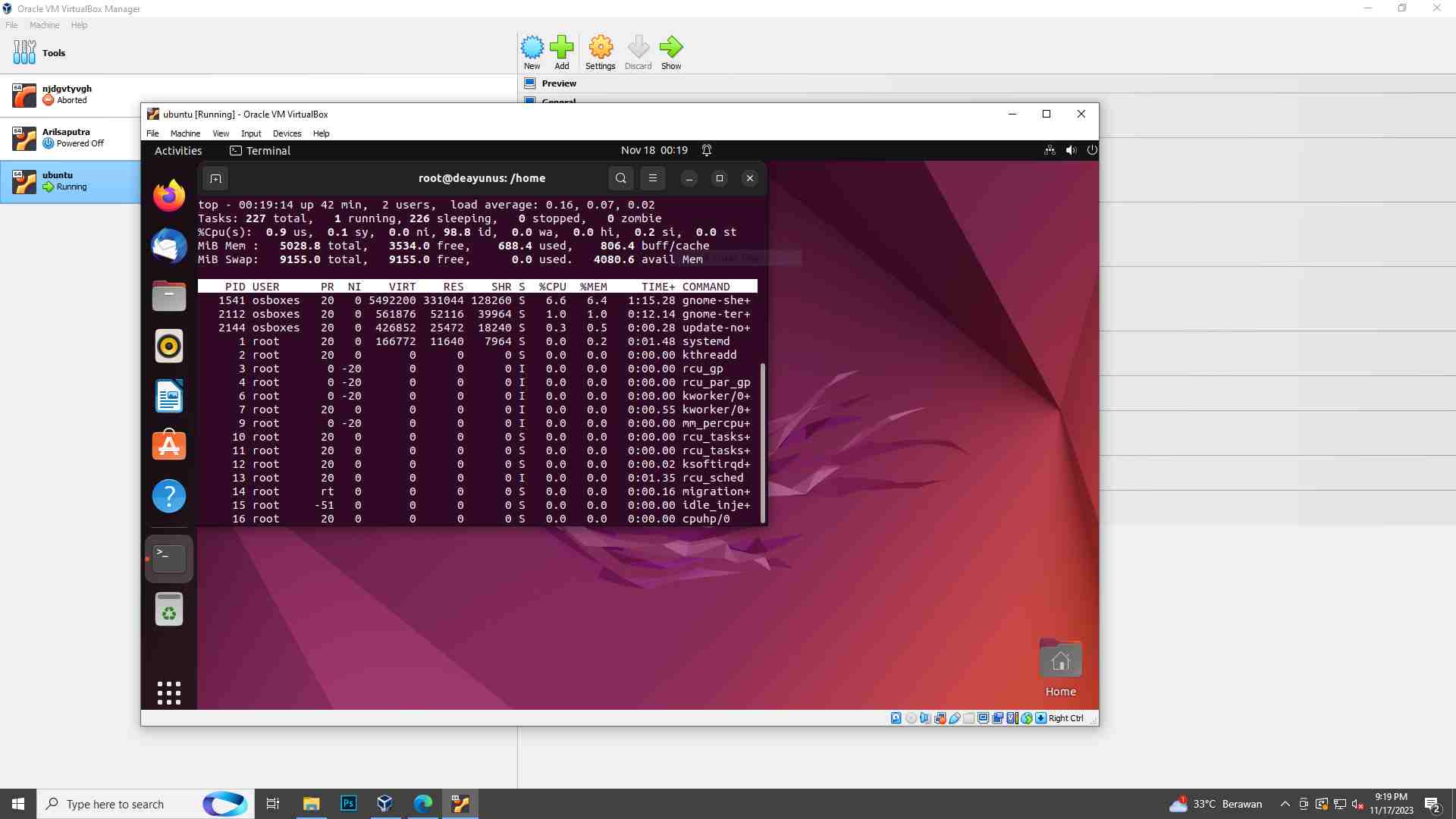Open File Explorer from the taskbar
This screenshot has width=1456, height=819.
[x=311, y=804]
